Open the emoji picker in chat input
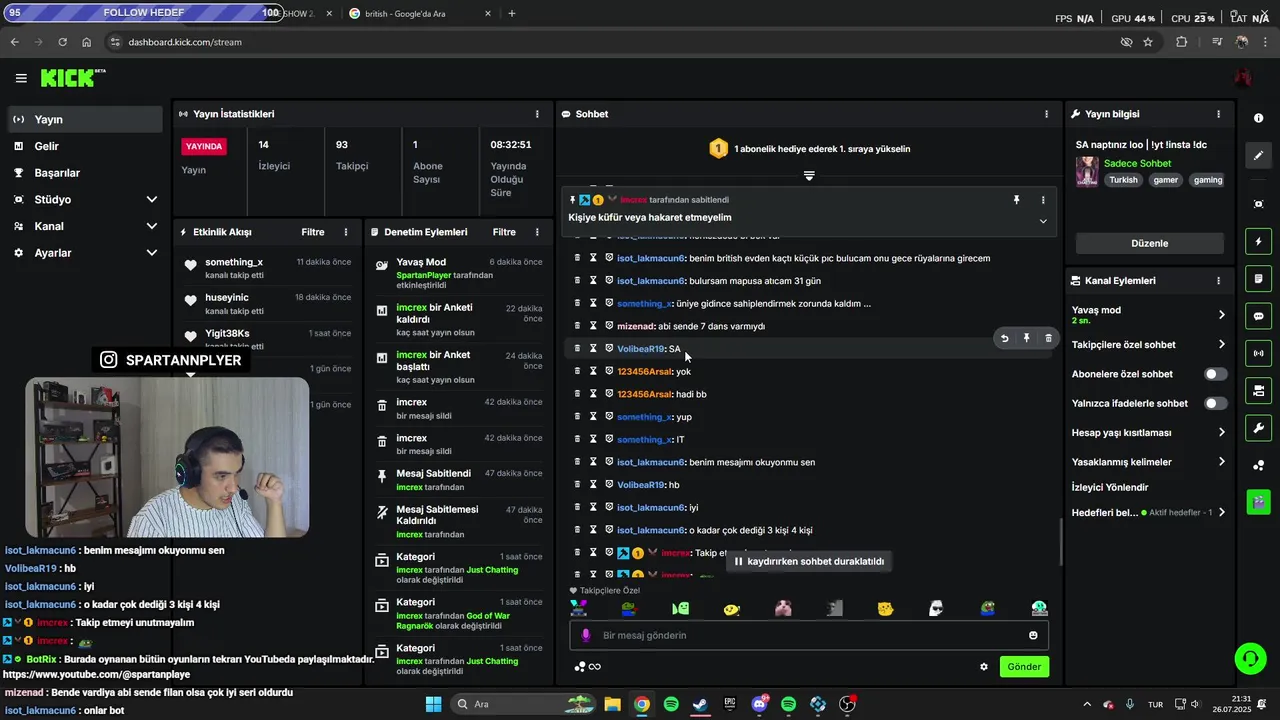 (1033, 635)
